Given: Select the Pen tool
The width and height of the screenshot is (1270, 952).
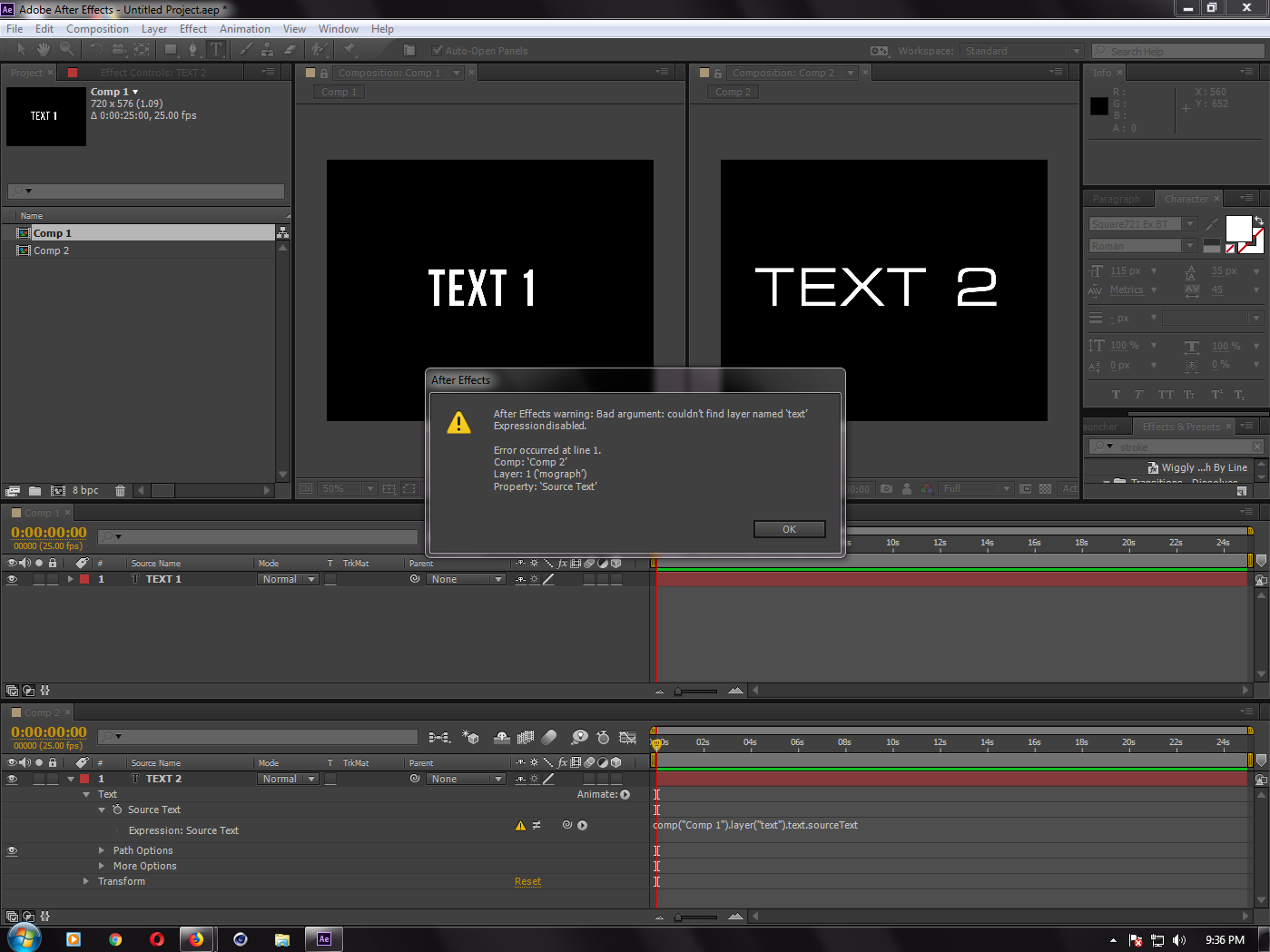Looking at the screenshot, I should click(193, 49).
